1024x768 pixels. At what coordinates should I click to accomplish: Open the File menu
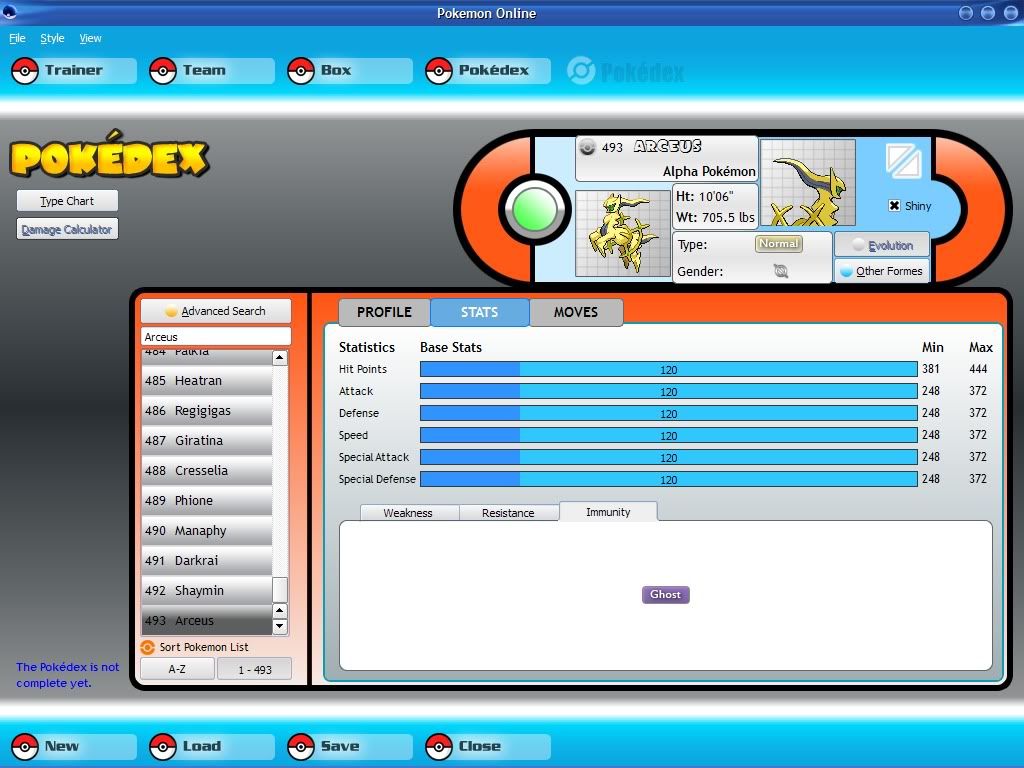17,39
